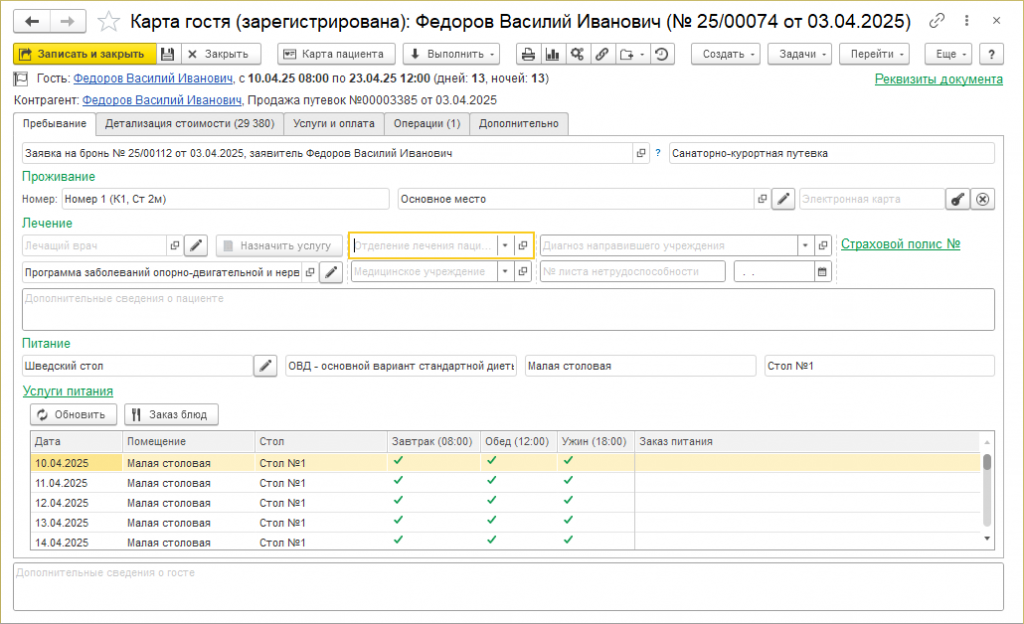The image size is (1024, 624).
Task: Save the document with the floppy disk icon
Action: (167, 54)
